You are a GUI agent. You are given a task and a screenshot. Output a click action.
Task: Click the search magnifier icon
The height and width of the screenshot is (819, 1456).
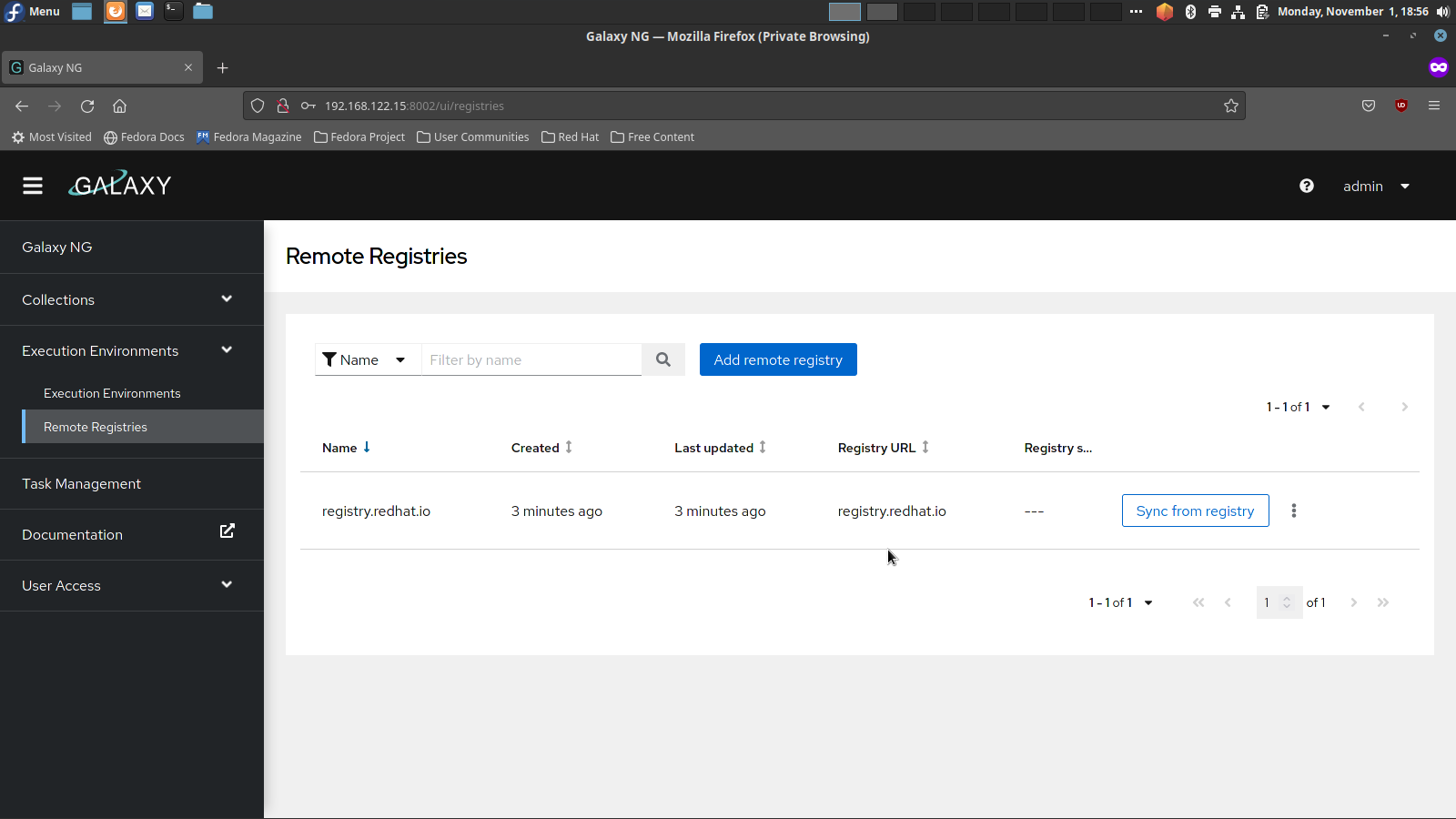click(x=663, y=359)
